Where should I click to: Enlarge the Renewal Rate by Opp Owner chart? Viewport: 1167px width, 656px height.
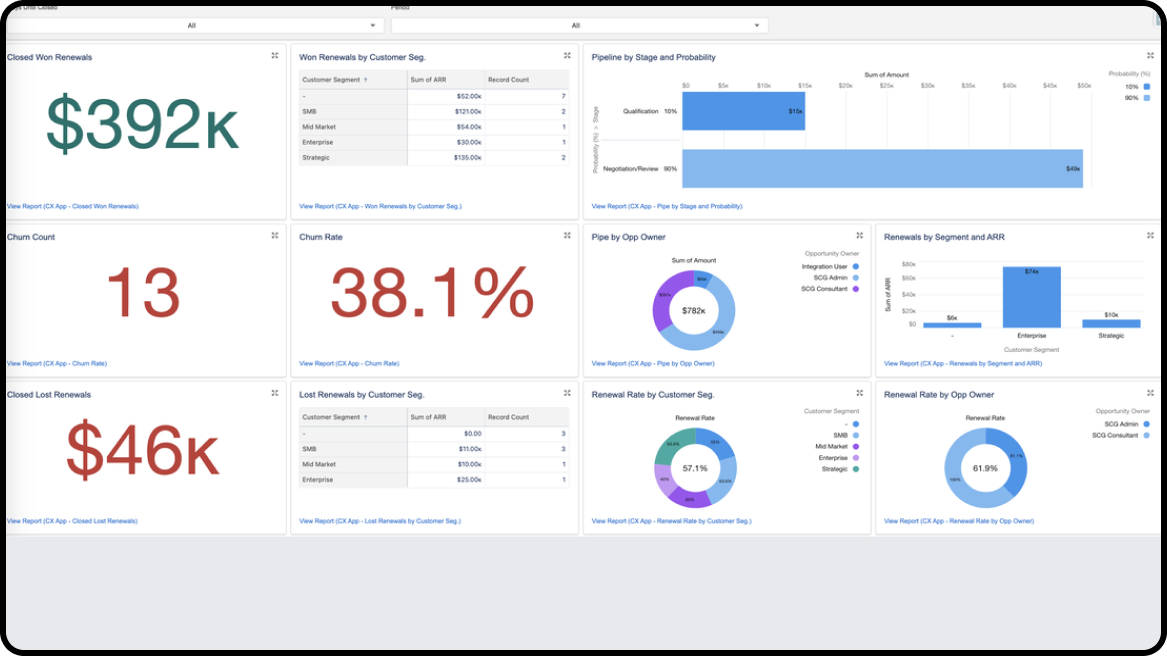click(x=1150, y=393)
